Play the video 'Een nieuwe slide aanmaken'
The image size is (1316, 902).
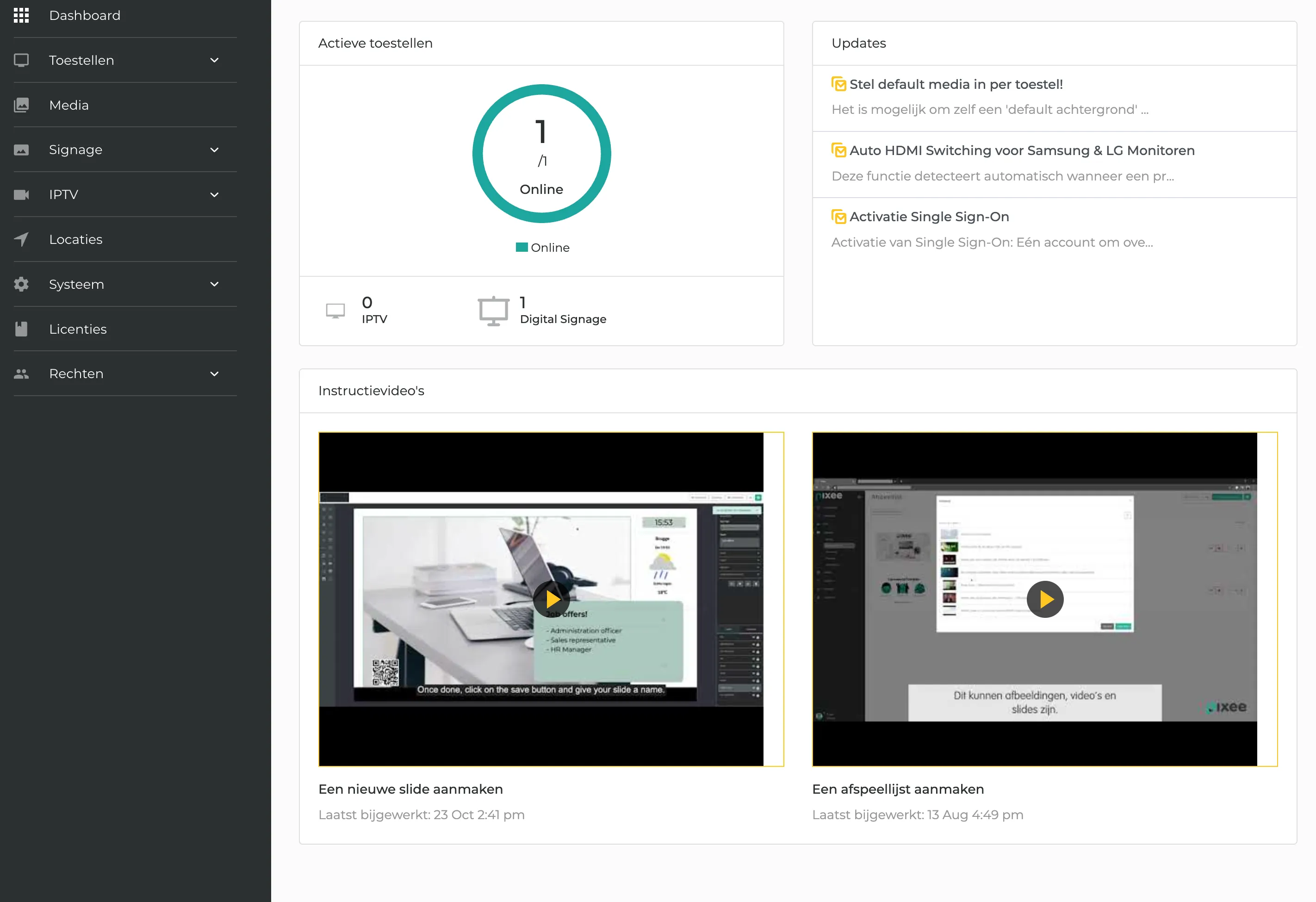[x=552, y=599]
